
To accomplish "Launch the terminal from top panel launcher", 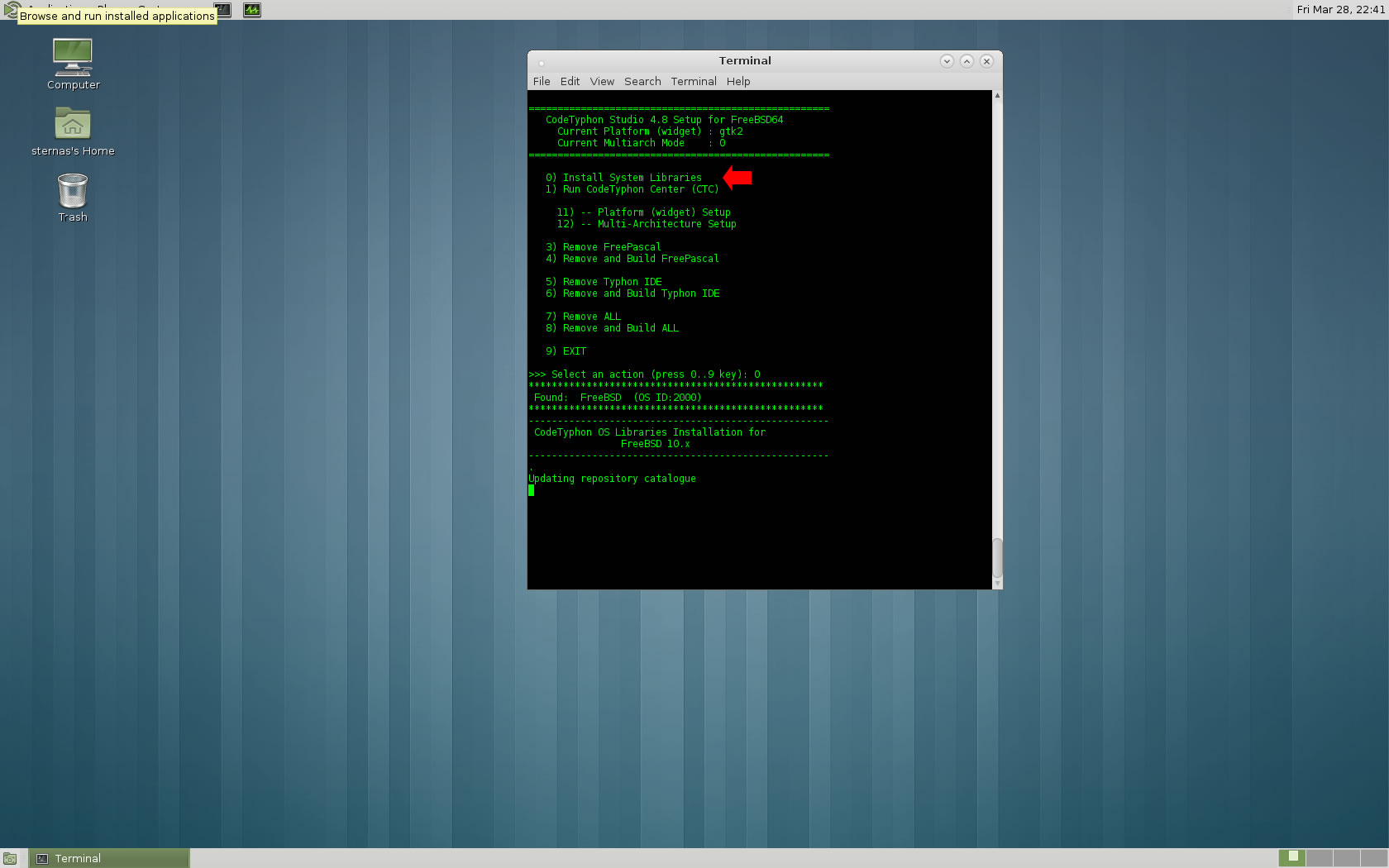I will point(223,10).
